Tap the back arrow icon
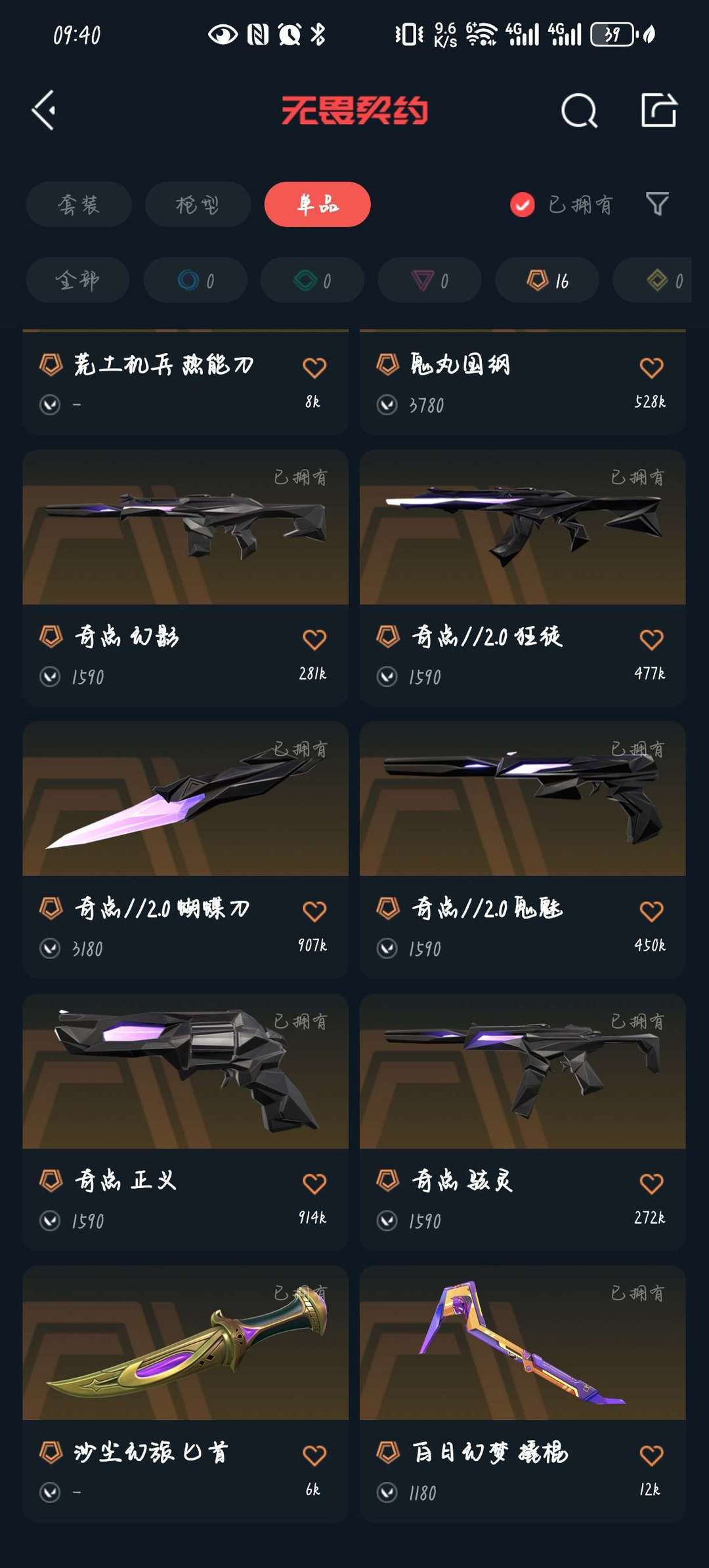Viewport: 709px width, 1568px height. coord(44,110)
